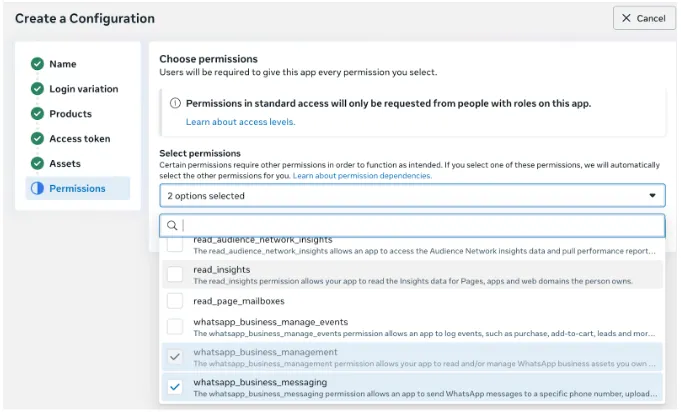Open the Access token step
This screenshot has width=681, height=412.
coord(80,139)
